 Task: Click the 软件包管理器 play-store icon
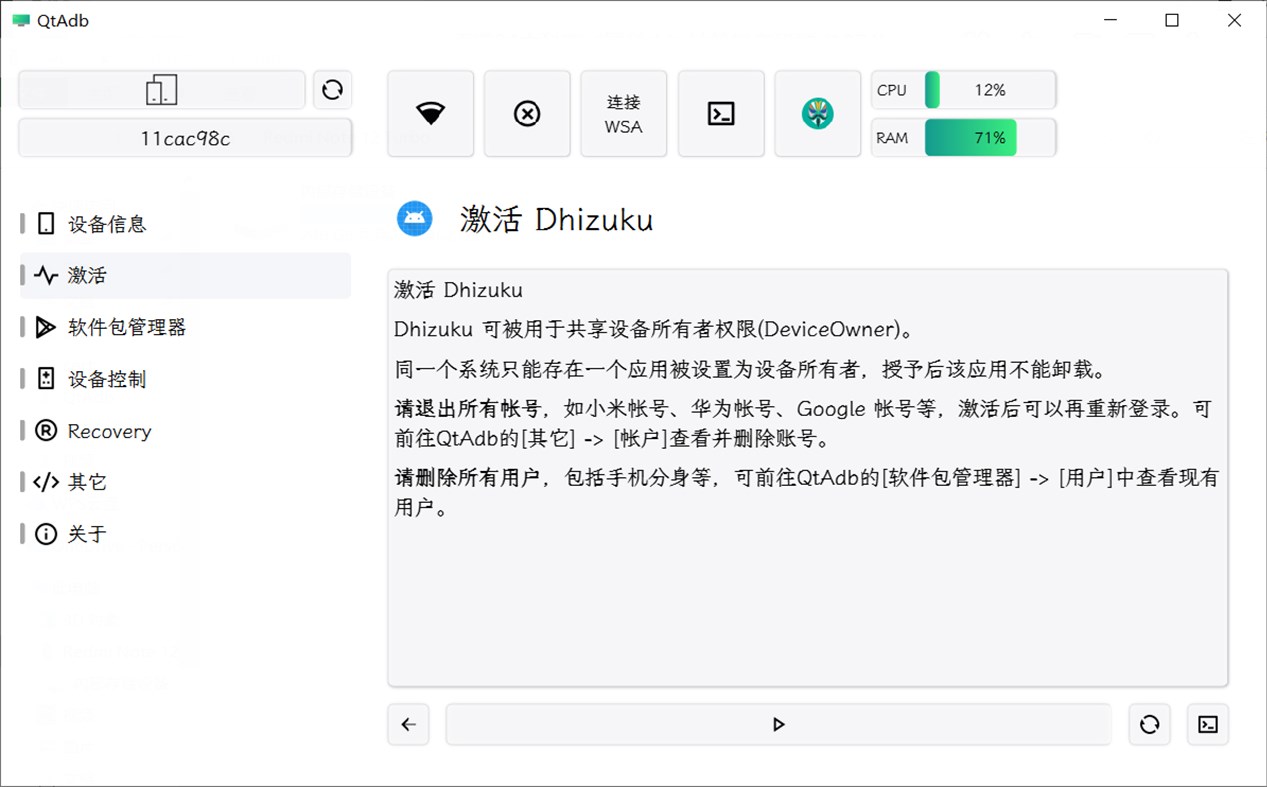tap(46, 327)
